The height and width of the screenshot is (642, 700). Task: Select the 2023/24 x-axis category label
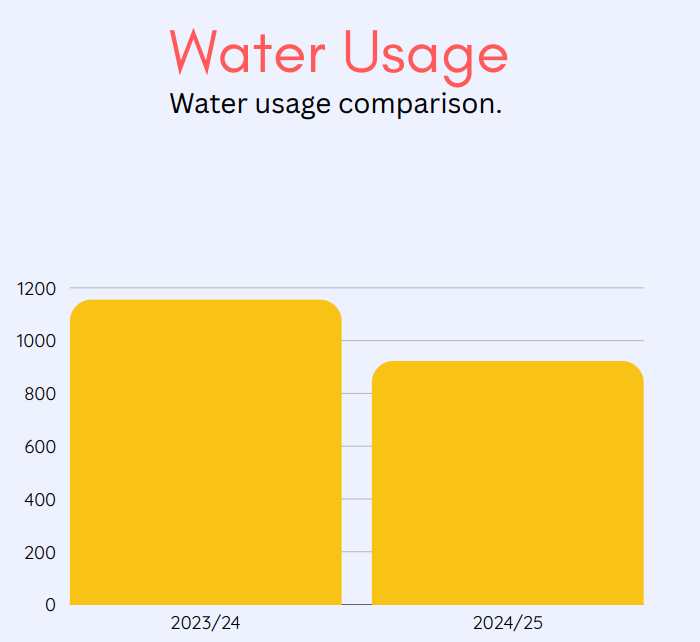[205, 623]
